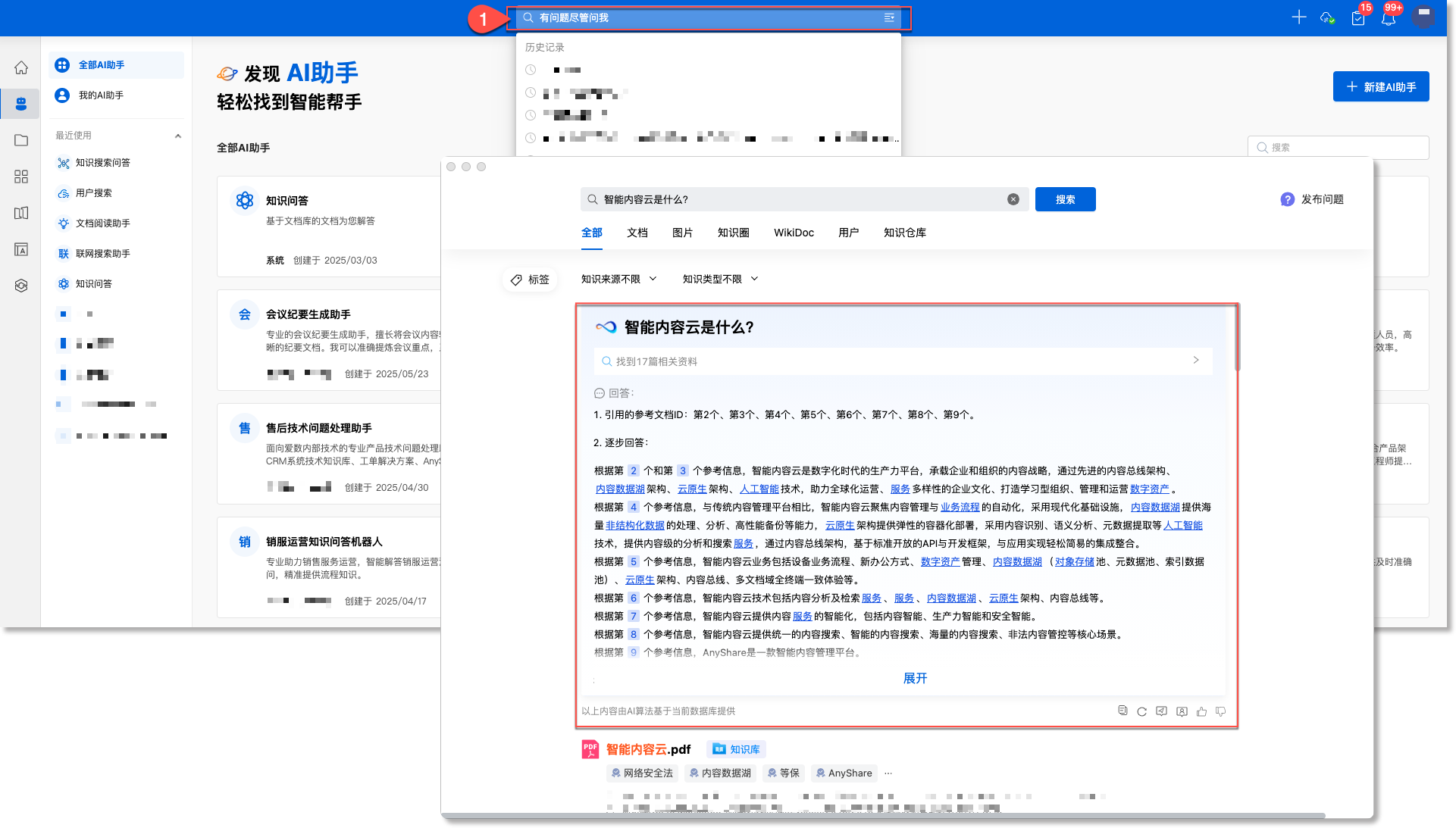The height and width of the screenshot is (828, 1456).
Task: Click the 新建AI助手 button
Action: coord(1381,86)
